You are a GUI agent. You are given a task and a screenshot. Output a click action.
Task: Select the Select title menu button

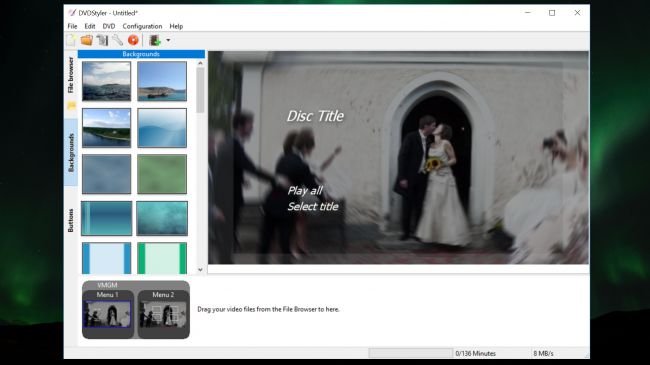(x=313, y=207)
